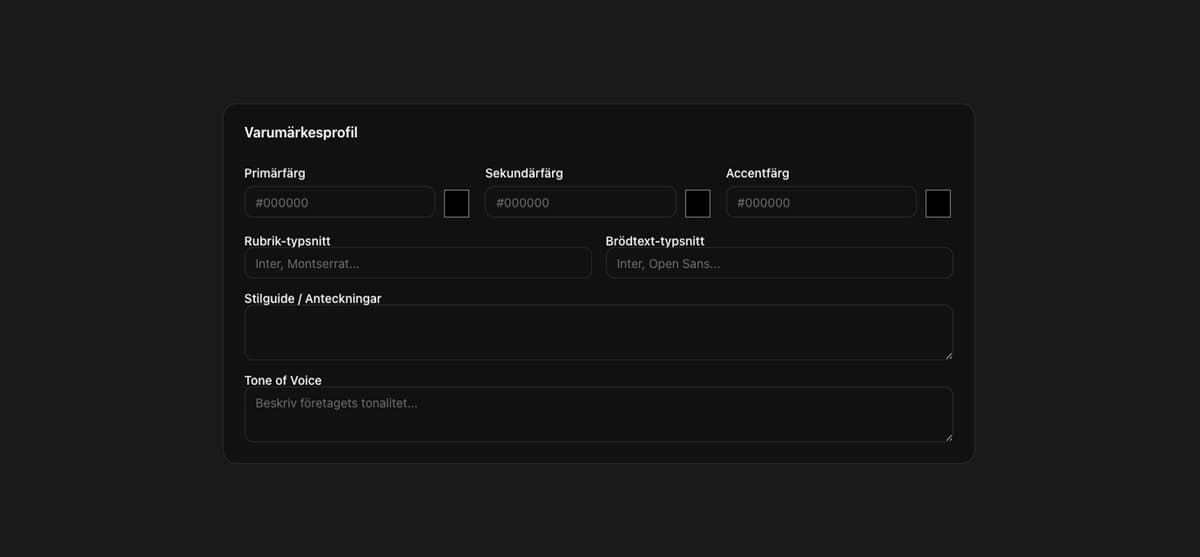Select the Sekundärfärg label text
Screen dimensions: 1200x557
pos(524,173)
